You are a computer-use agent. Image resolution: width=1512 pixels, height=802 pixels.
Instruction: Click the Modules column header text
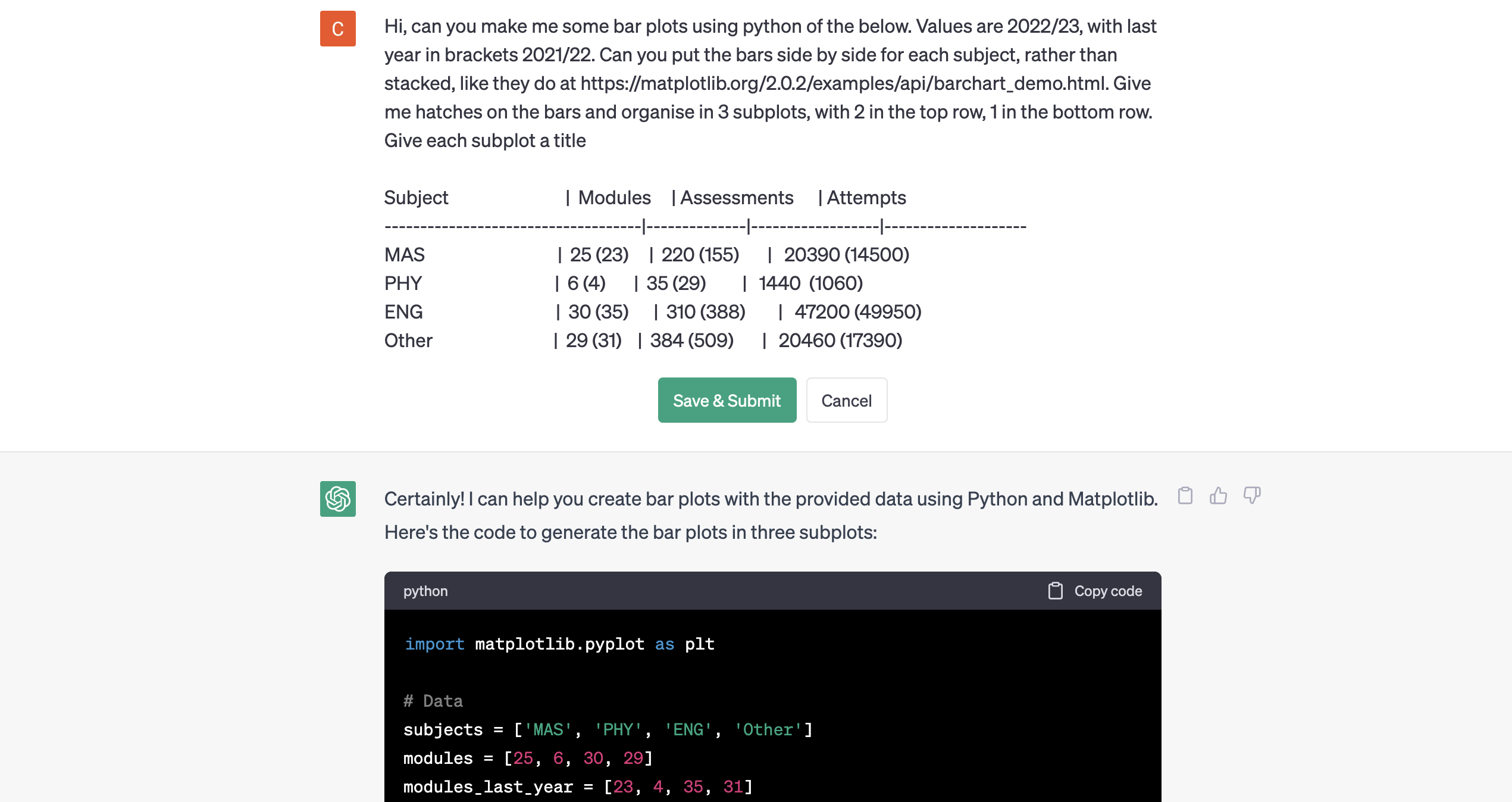[614, 198]
